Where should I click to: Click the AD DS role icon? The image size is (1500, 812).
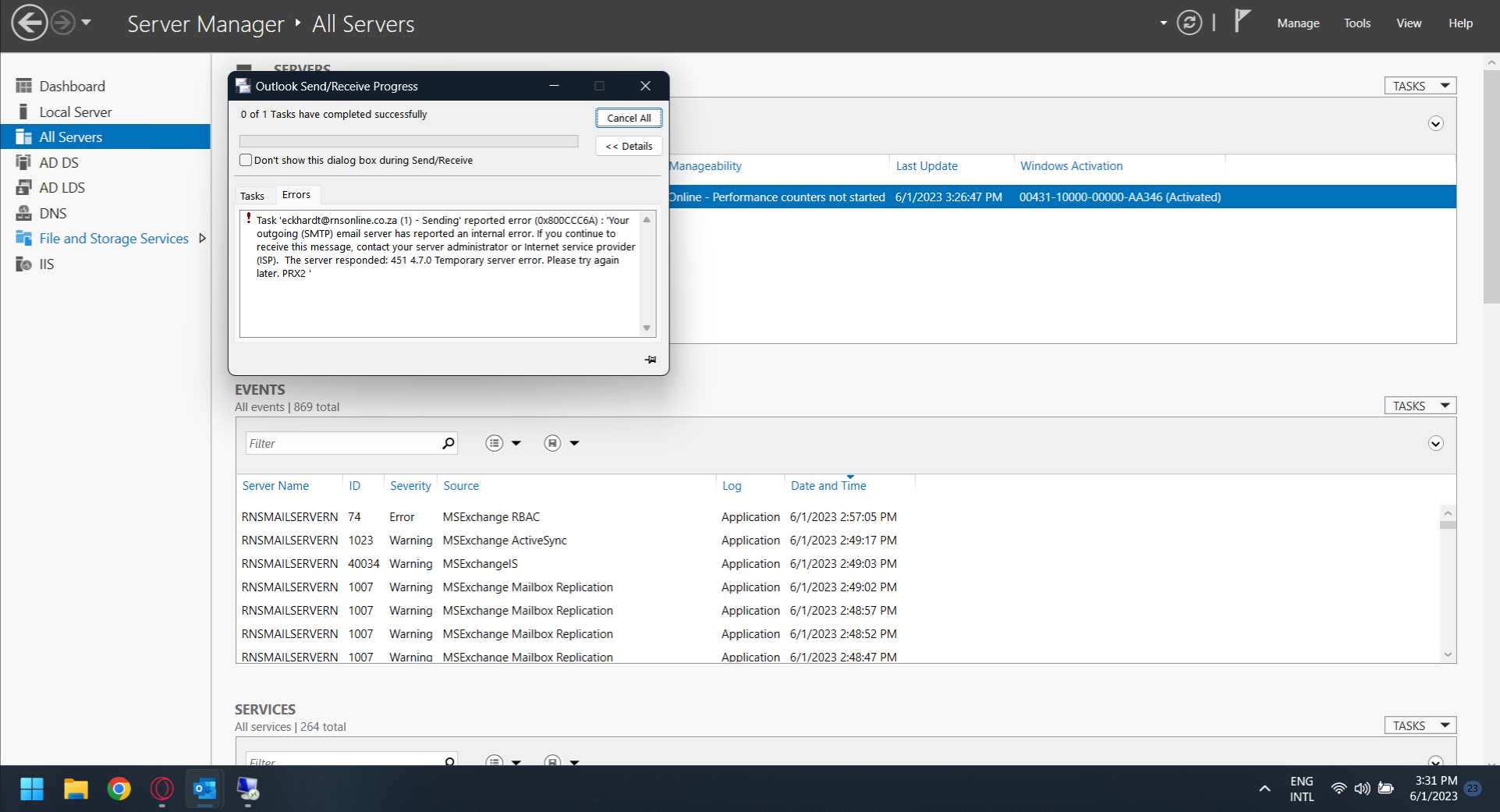click(x=24, y=162)
